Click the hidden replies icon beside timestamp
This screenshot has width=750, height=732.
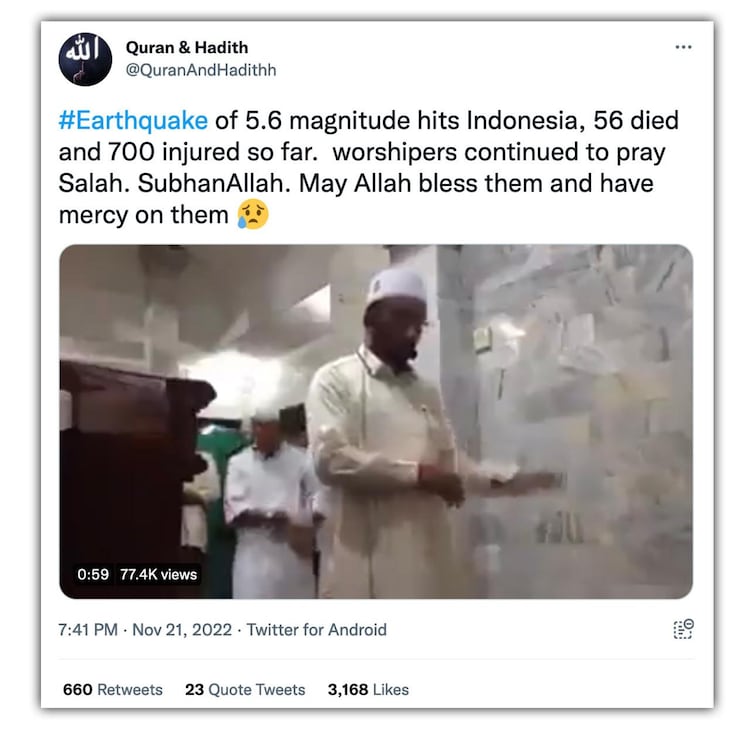[683, 629]
